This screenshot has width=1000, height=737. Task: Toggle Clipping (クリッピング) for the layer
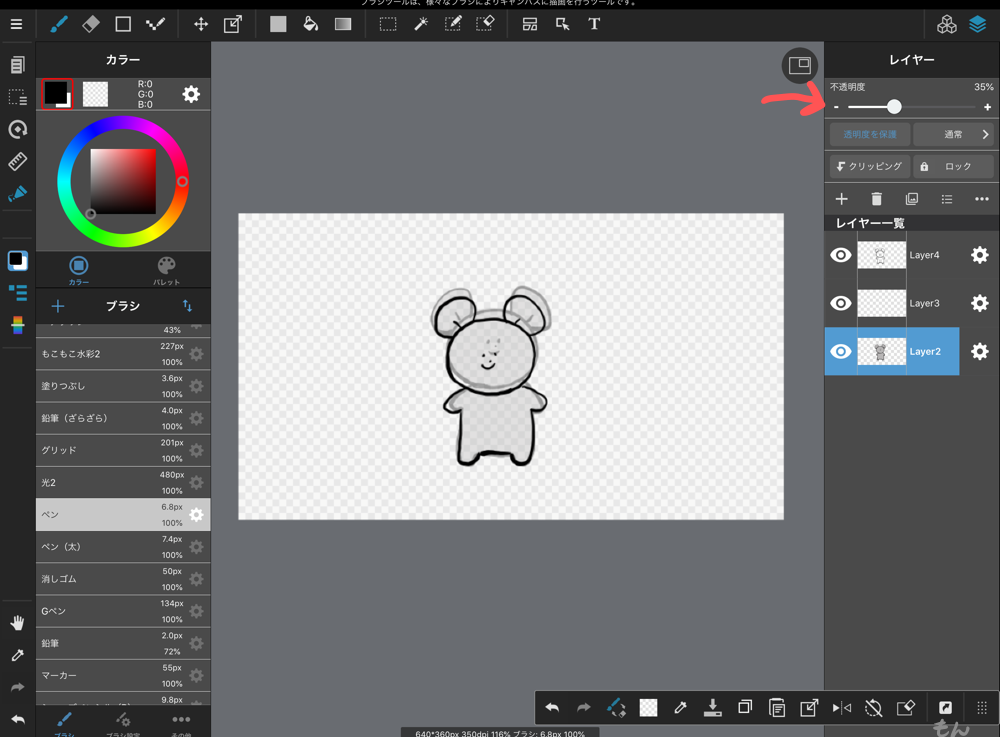pyautogui.click(x=869, y=166)
